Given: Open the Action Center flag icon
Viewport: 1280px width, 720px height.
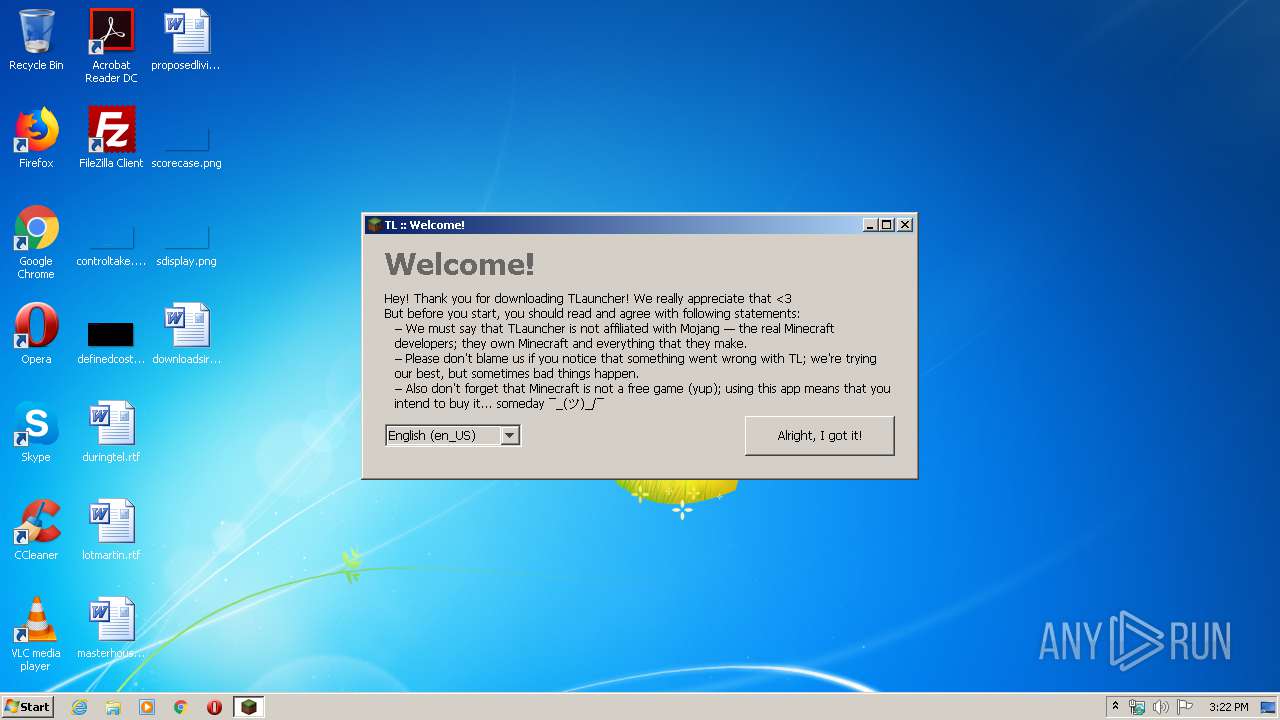Looking at the screenshot, I should [x=1185, y=707].
